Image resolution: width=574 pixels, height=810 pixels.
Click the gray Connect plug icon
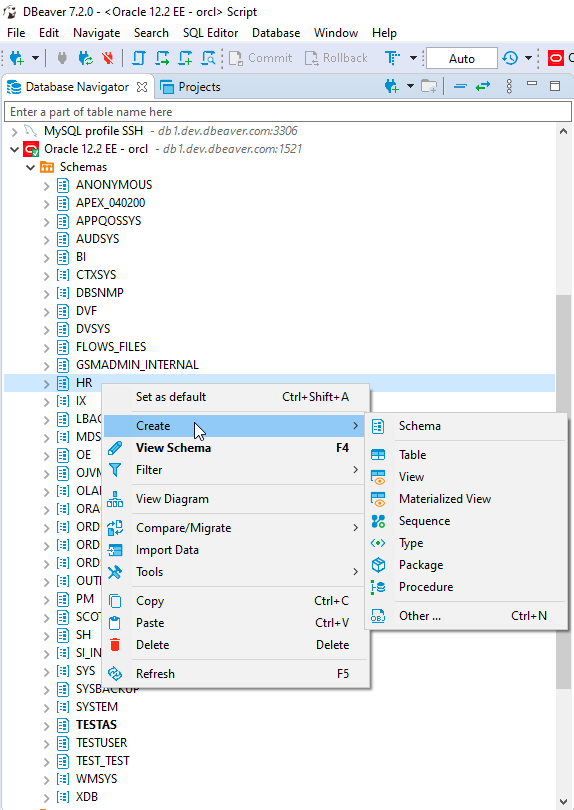click(x=62, y=58)
